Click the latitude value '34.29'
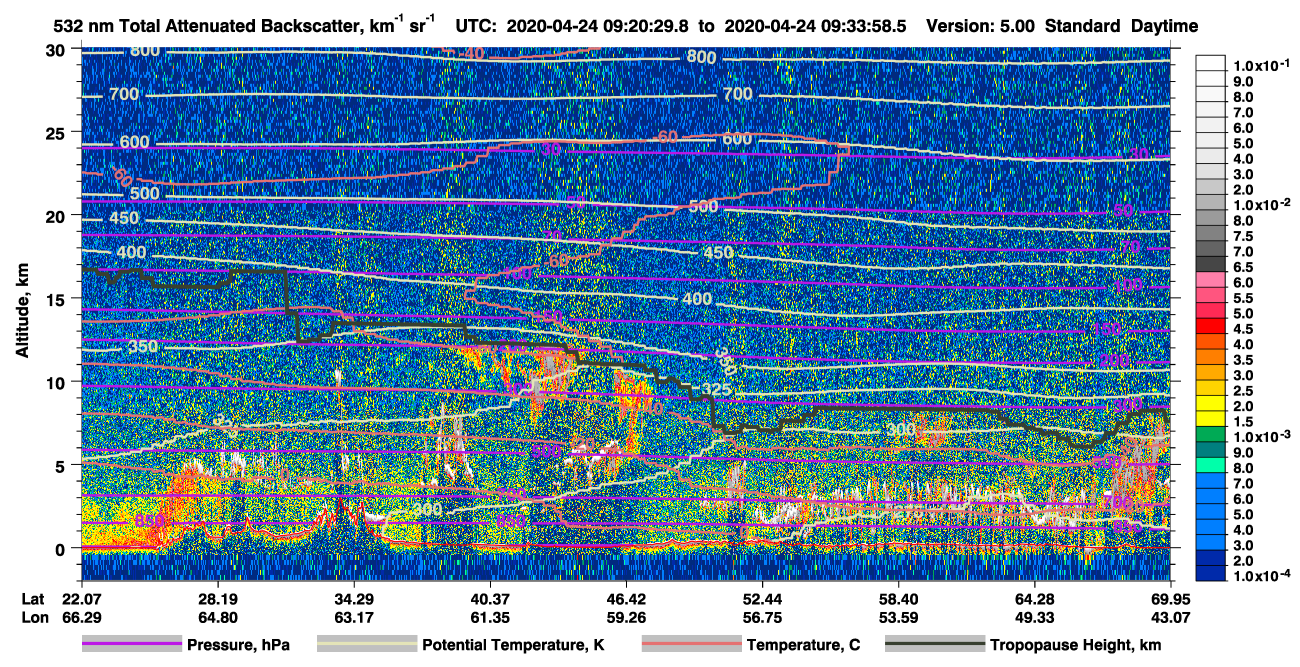Screen dimensions: 1300x667 point(353,599)
